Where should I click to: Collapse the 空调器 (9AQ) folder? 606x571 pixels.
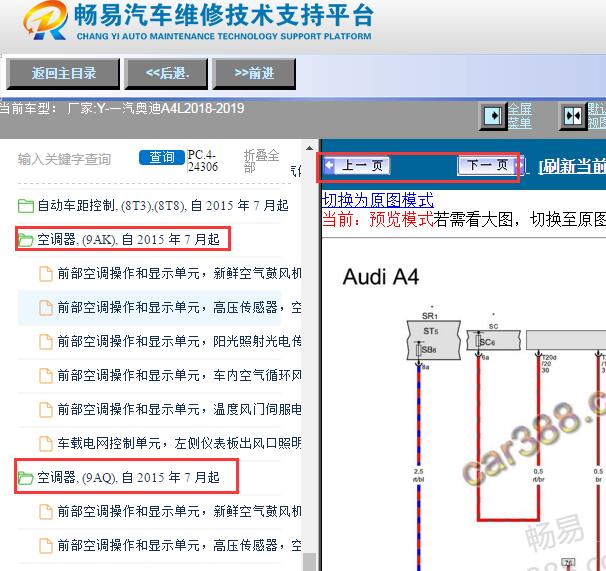tap(128, 477)
